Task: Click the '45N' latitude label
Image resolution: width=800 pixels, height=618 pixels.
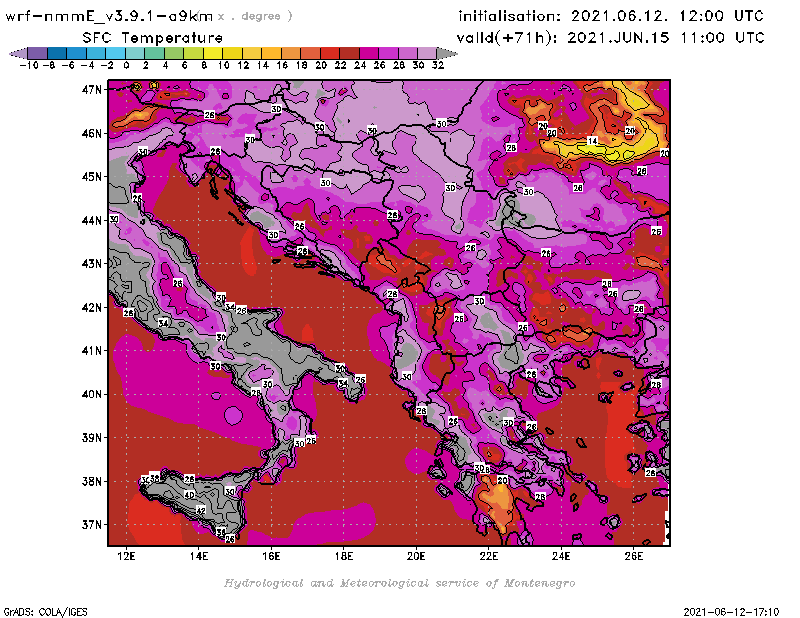Action: (92, 177)
